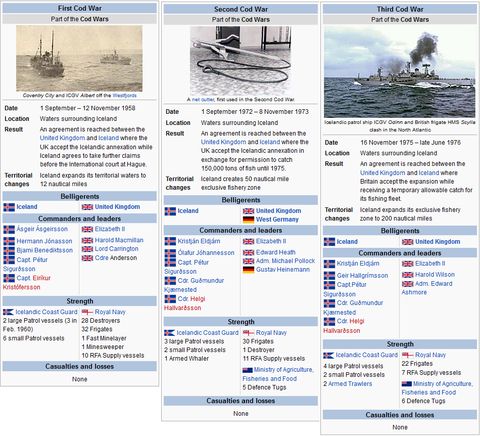Image resolution: width=480 pixels, height=436 pixels.
Task: Click UK flag icon in Third Cod War belligerents
Action: pos(407,242)
